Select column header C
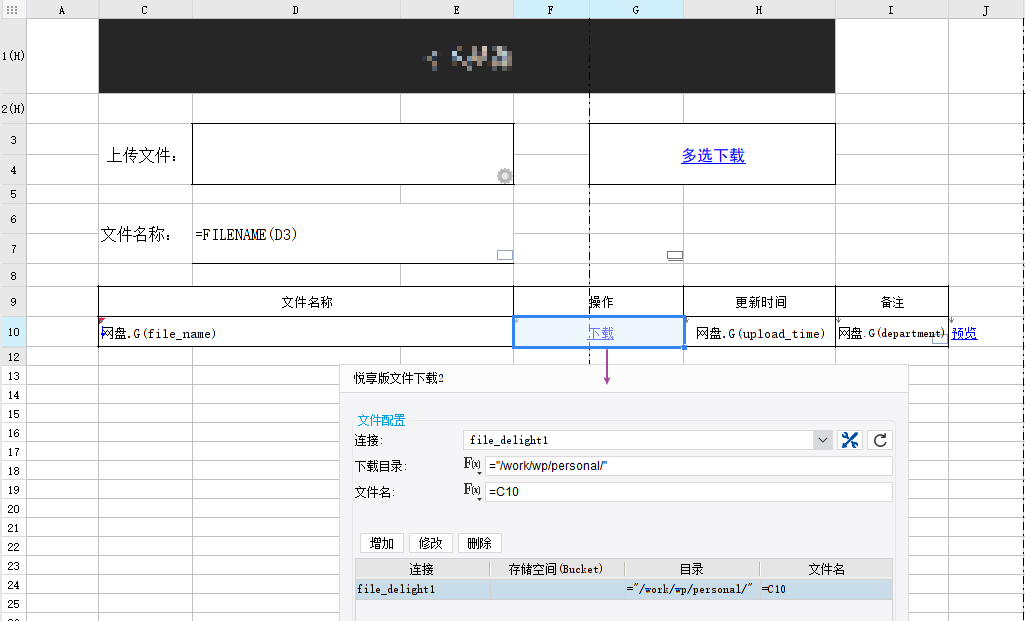This screenshot has width=1025, height=621. click(145, 10)
